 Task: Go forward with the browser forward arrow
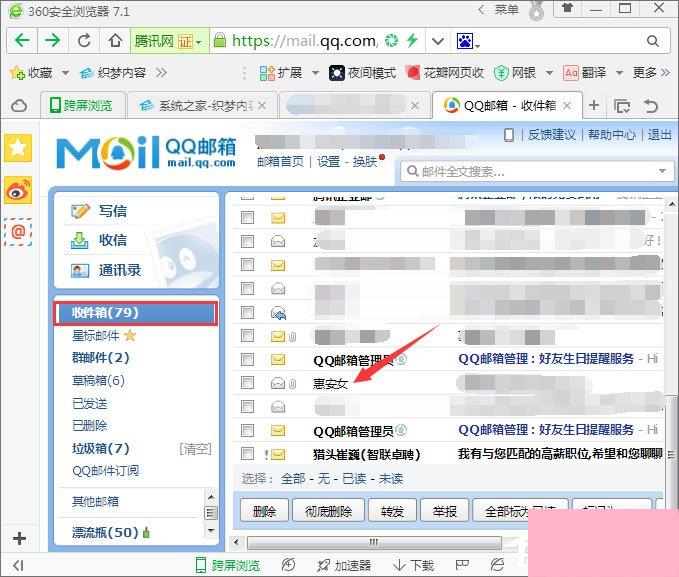pos(52,41)
